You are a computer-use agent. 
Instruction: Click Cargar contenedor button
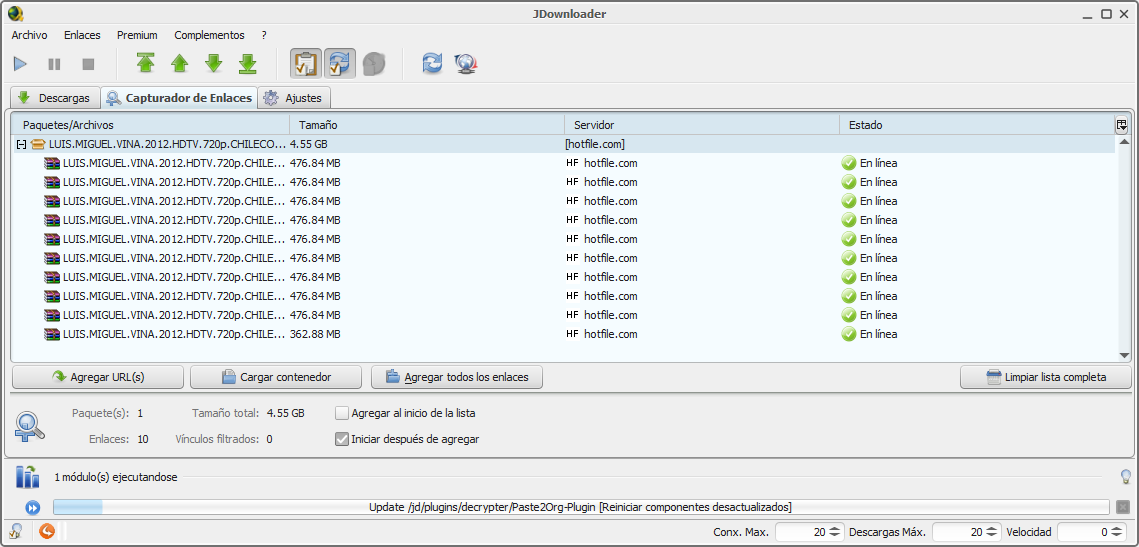pyautogui.click(x=276, y=377)
